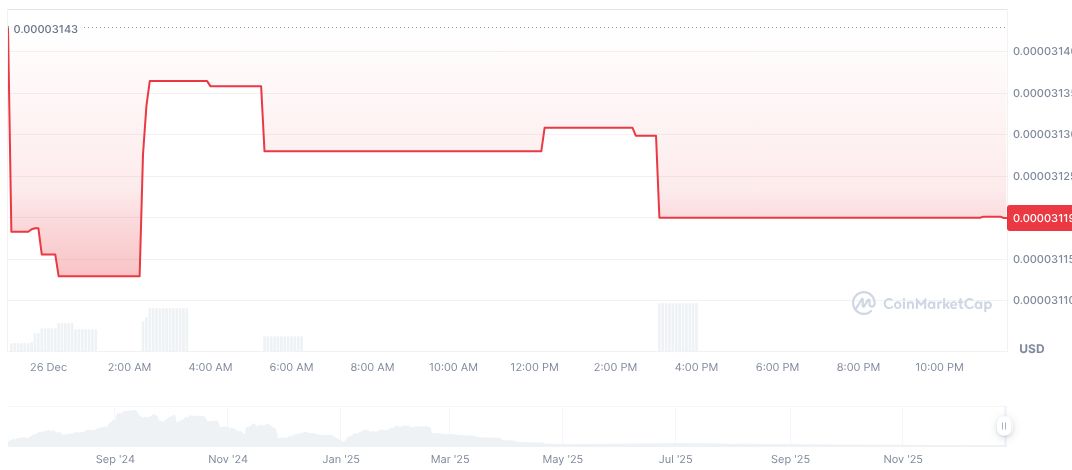Click the volume bars near 3:00 AM
The height and width of the screenshot is (470, 1072).
pos(165,330)
